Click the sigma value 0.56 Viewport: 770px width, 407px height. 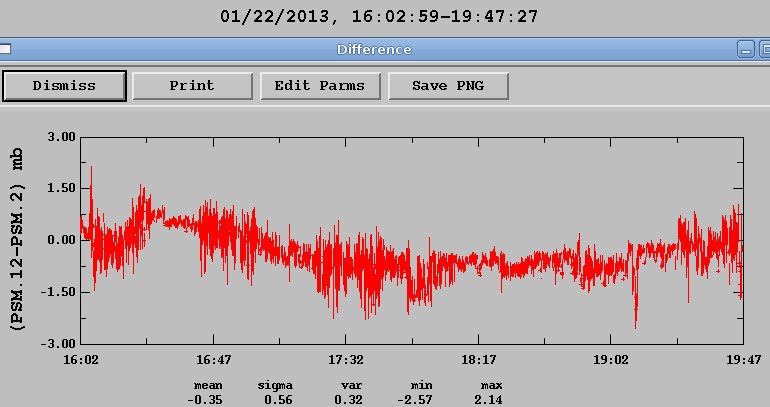point(278,400)
